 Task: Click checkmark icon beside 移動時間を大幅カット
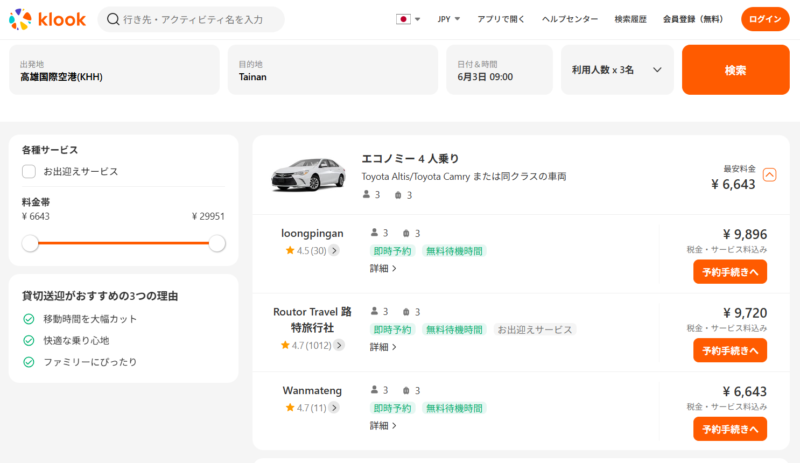[29, 319]
